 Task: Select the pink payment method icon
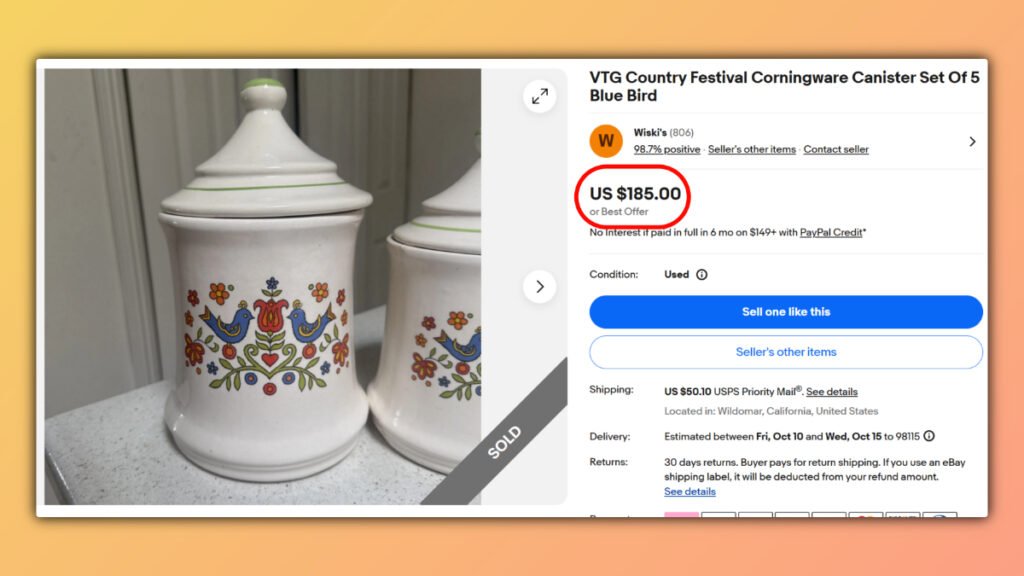pyautogui.click(x=681, y=518)
